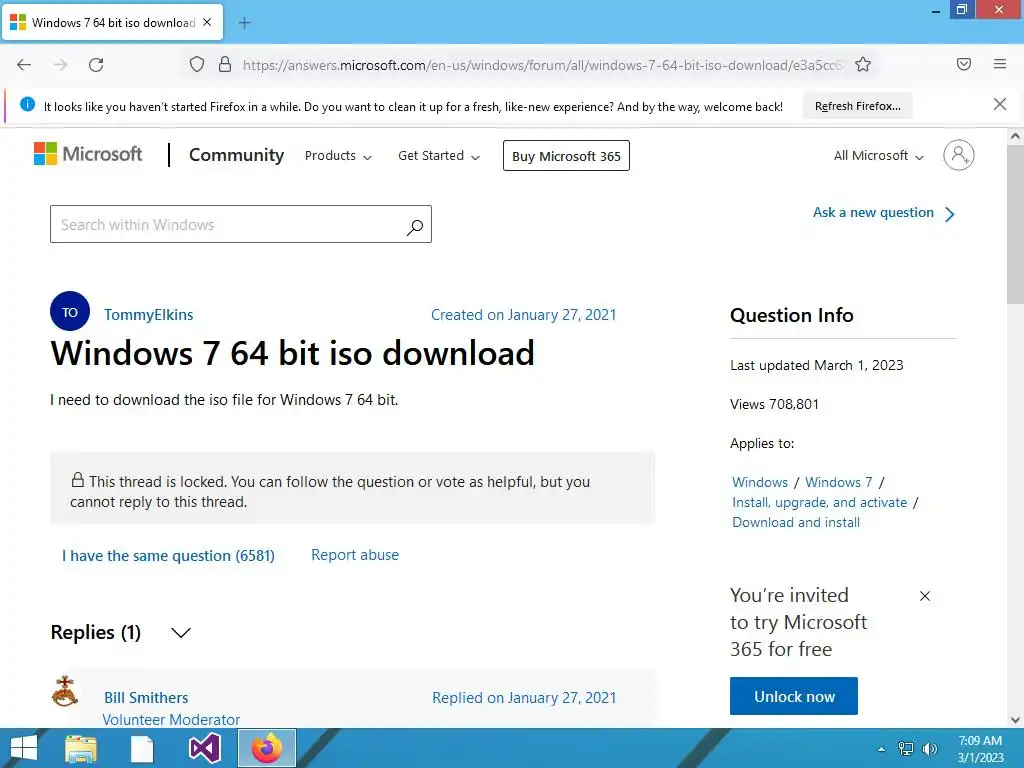Open TommyElkins profile link

pos(148,315)
